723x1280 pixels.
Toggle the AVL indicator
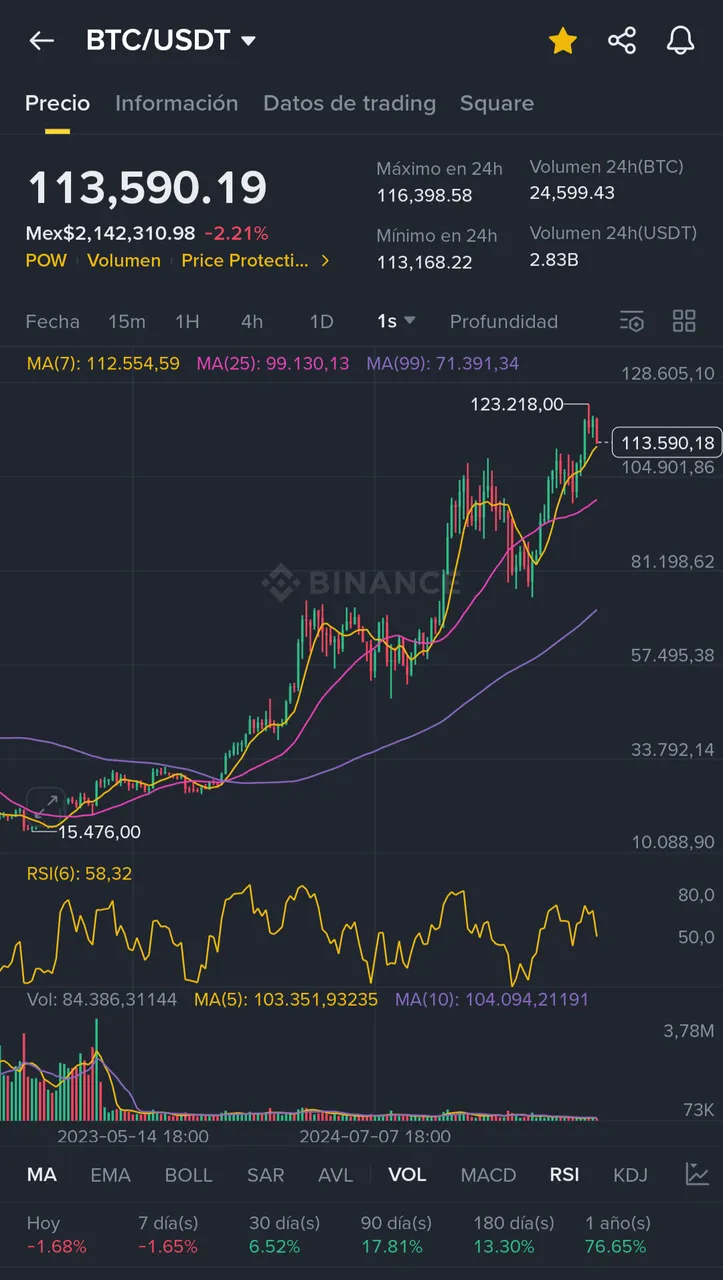tap(335, 1174)
